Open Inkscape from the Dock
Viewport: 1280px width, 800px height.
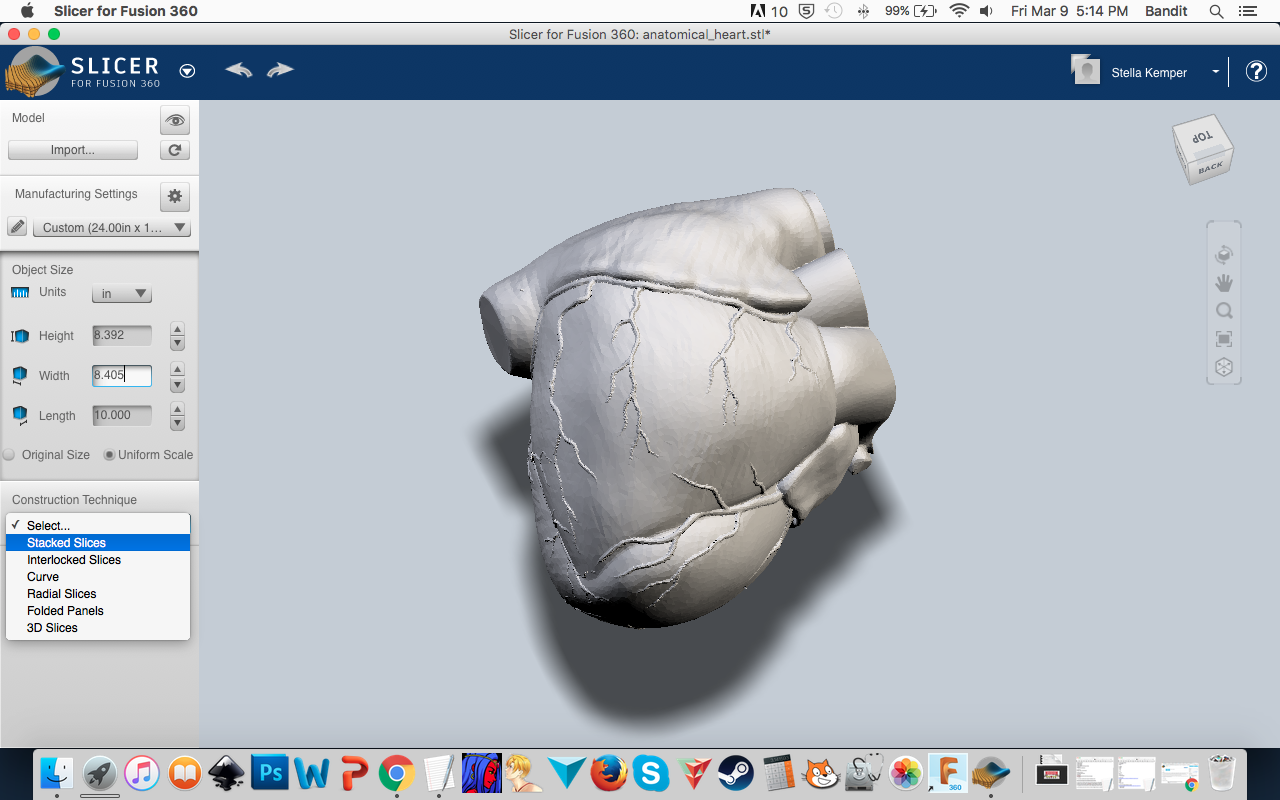tap(227, 773)
